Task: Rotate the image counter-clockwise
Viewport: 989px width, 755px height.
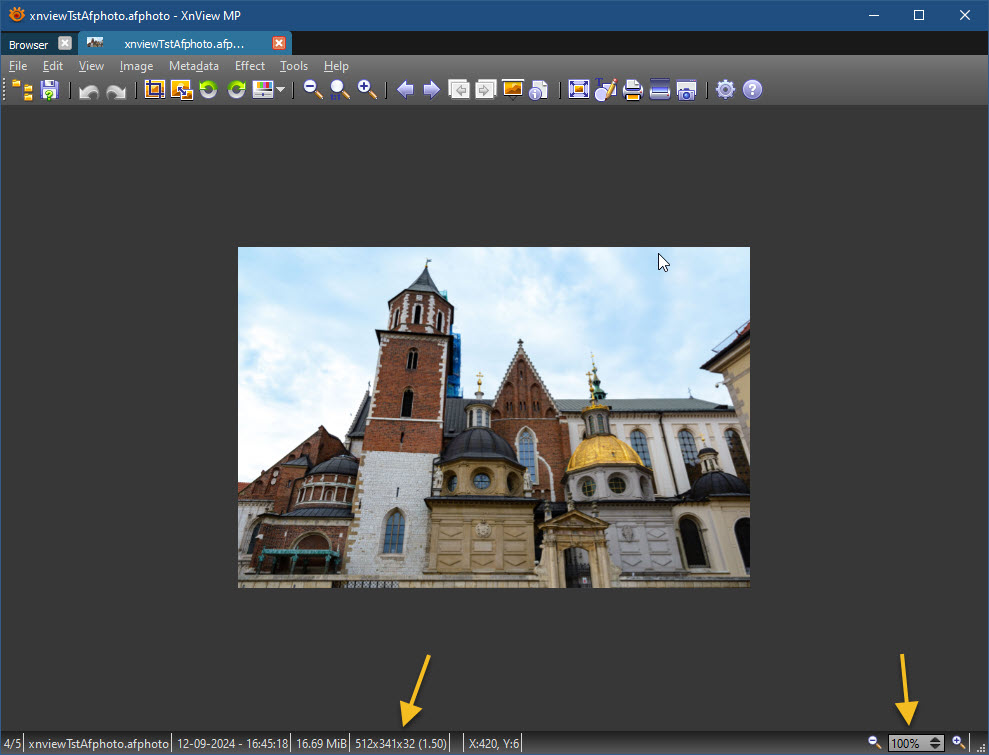Action: pos(208,90)
